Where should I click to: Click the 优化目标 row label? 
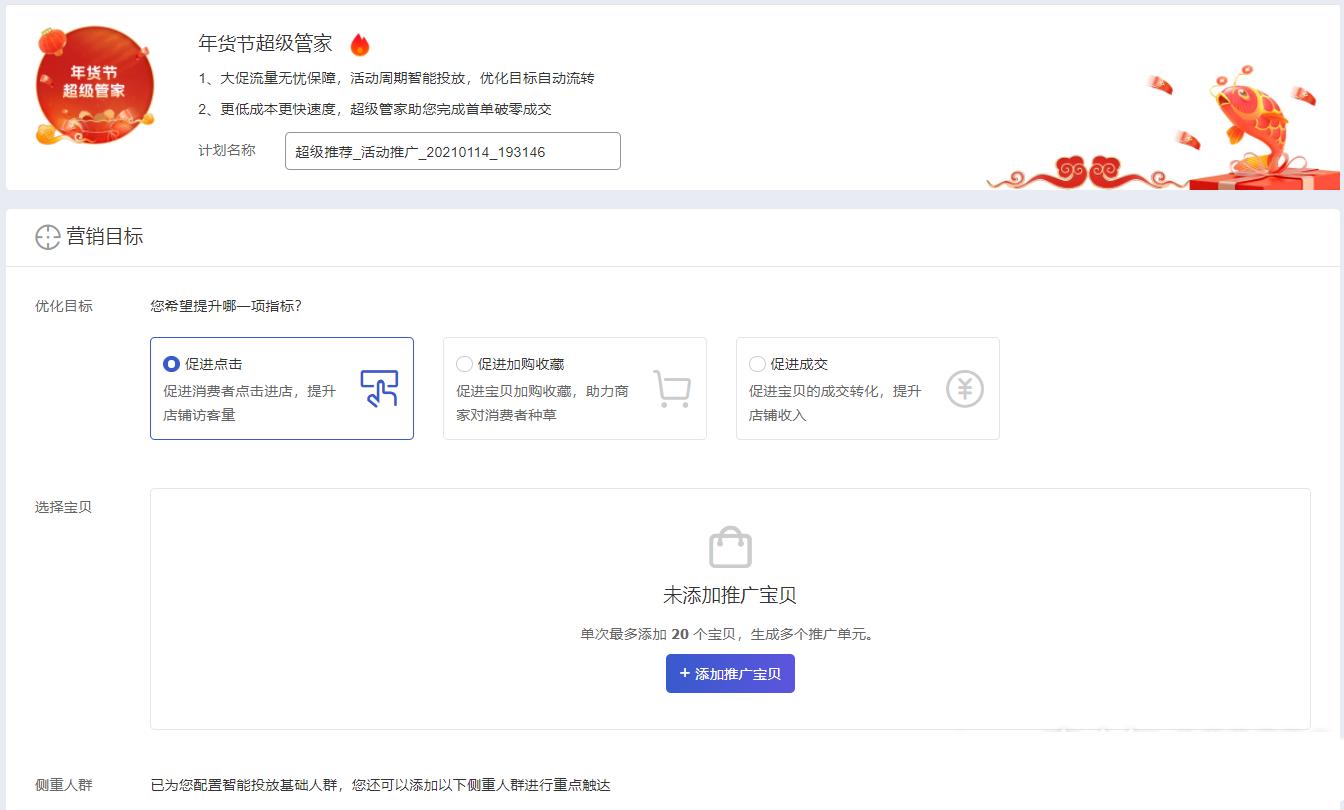[x=62, y=307]
